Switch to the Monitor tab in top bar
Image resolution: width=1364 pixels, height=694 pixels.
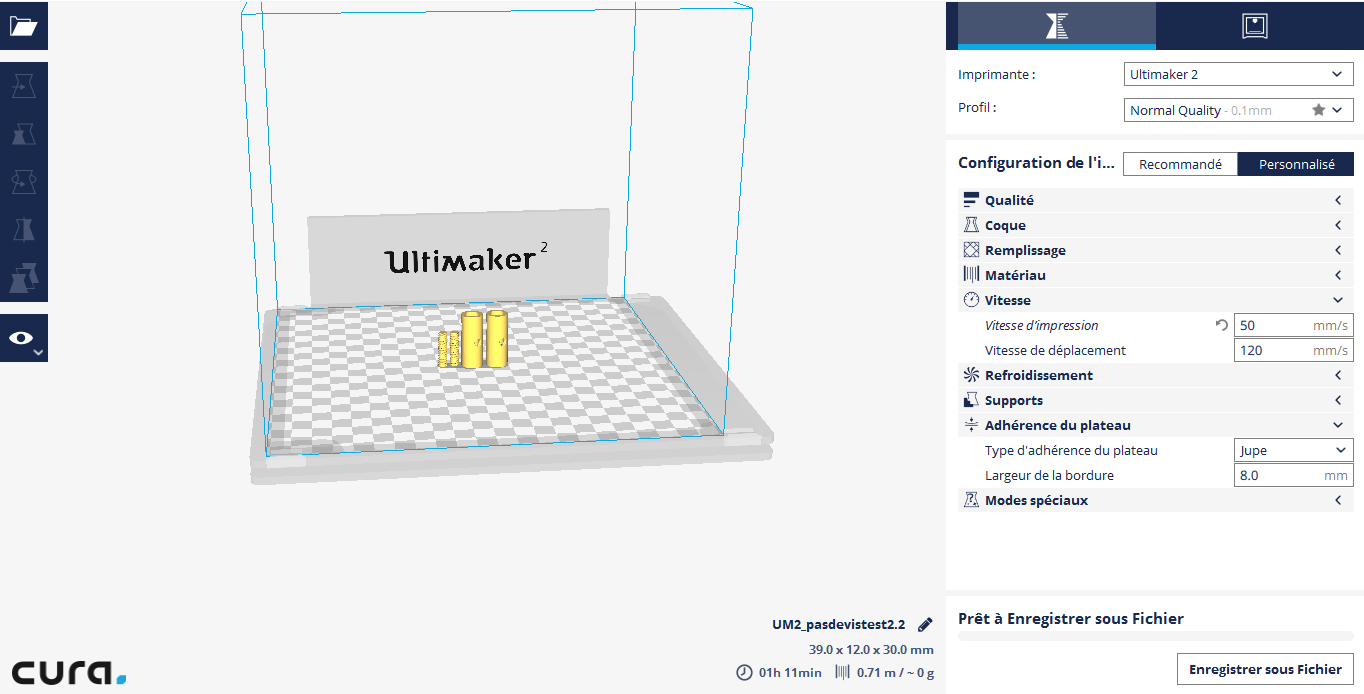coord(1254,26)
